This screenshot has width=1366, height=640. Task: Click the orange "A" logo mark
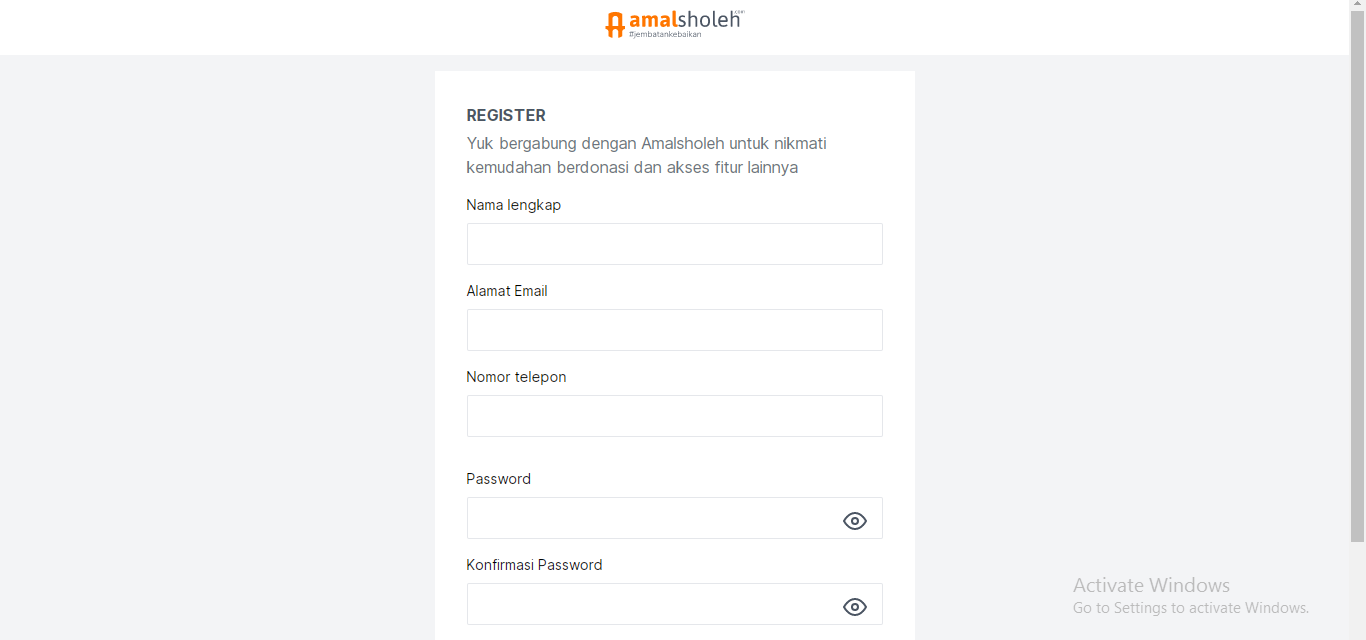[616, 23]
